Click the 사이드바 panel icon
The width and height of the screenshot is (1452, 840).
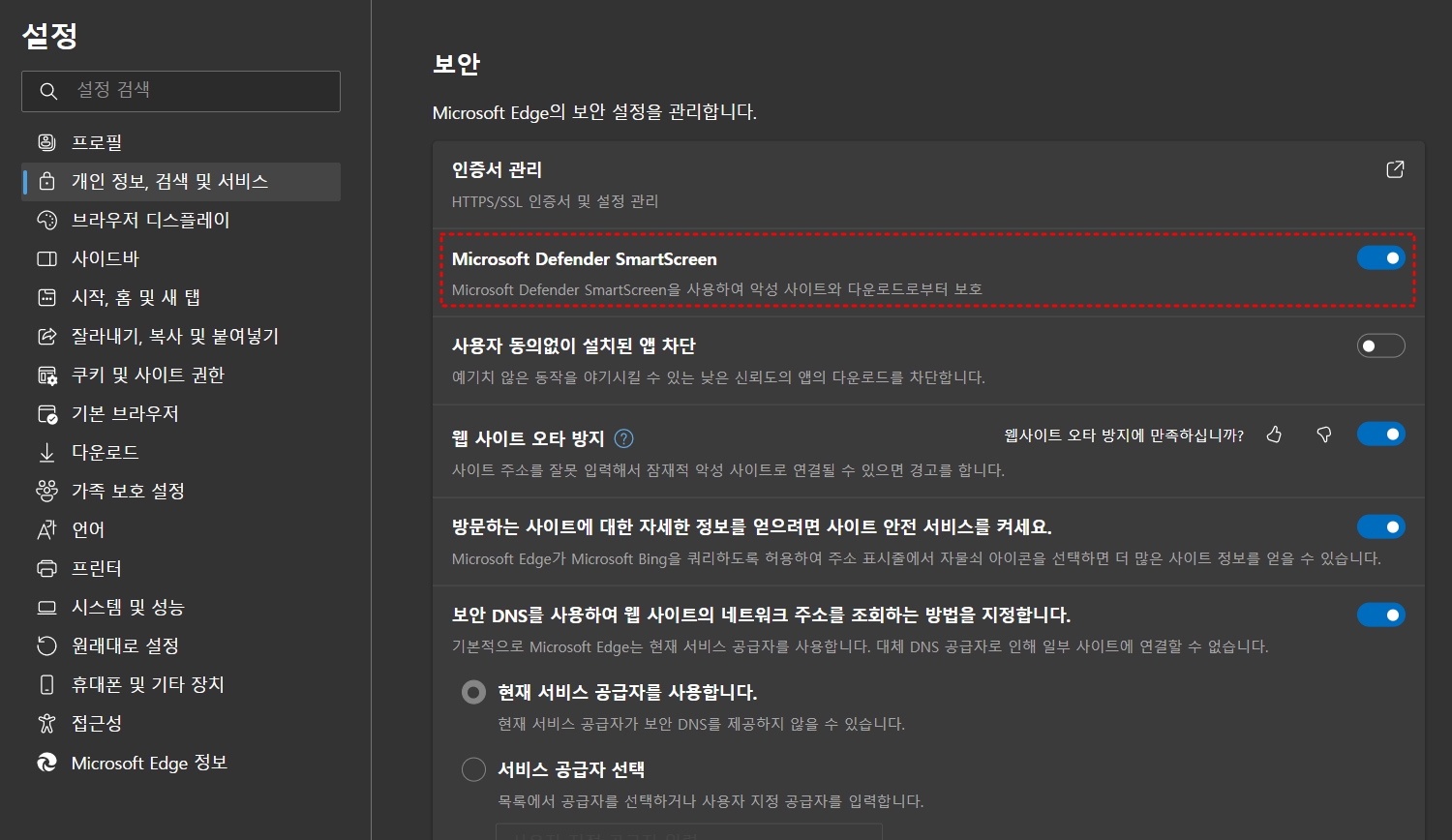tap(46, 258)
